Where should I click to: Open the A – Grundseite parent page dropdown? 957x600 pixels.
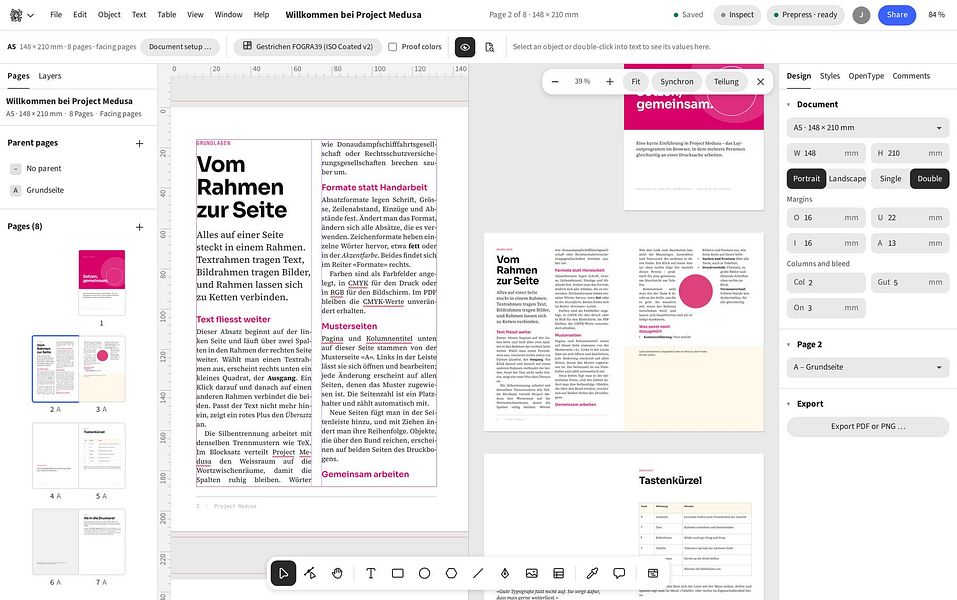coord(868,367)
